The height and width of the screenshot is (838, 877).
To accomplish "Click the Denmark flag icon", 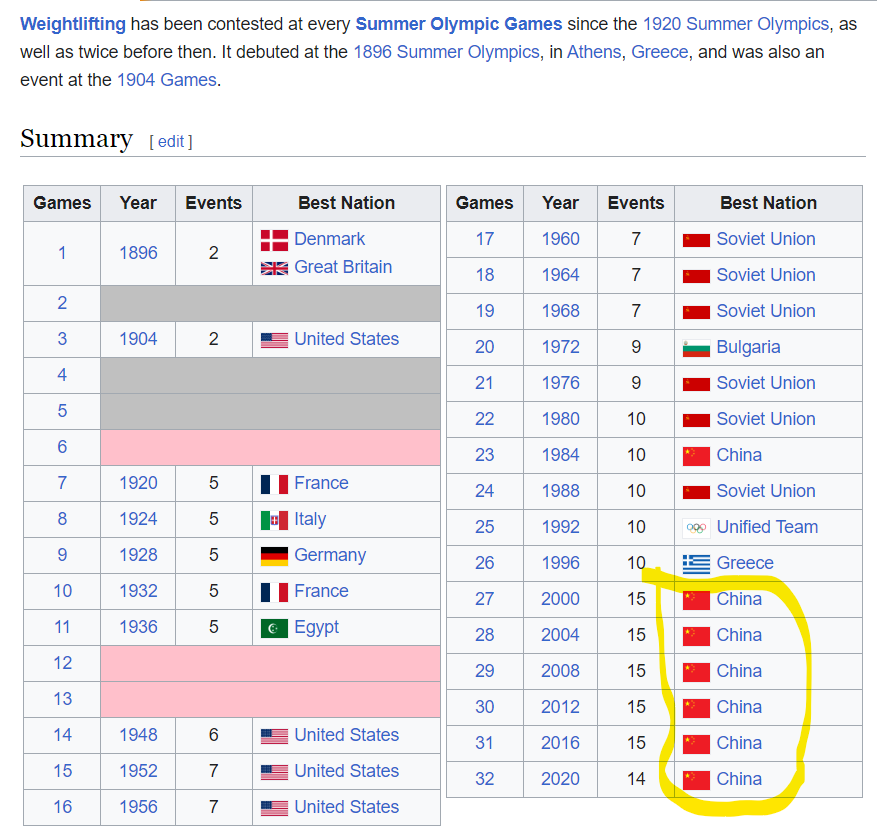I will click(275, 240).
